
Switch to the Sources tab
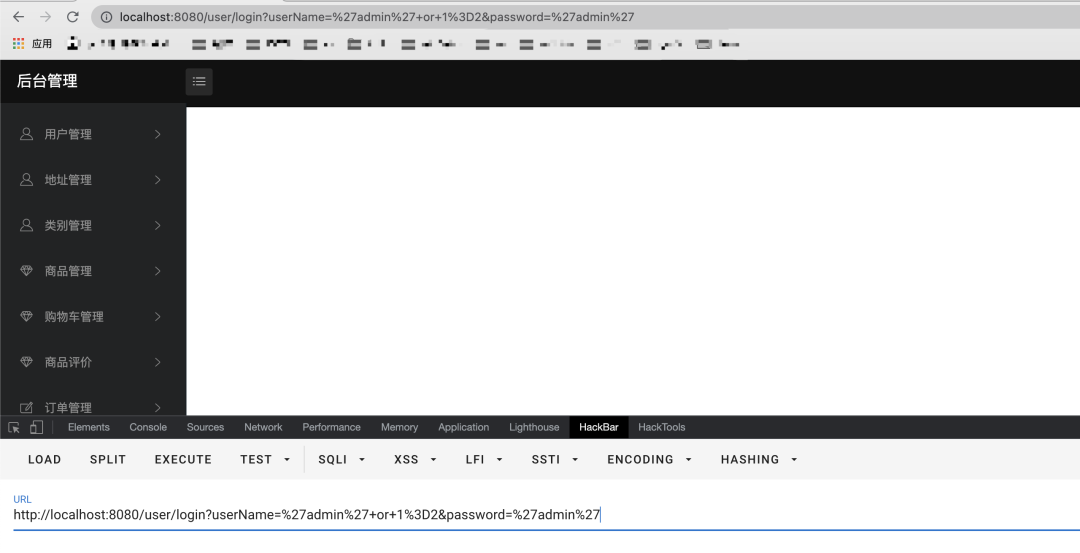click(205, 427)
